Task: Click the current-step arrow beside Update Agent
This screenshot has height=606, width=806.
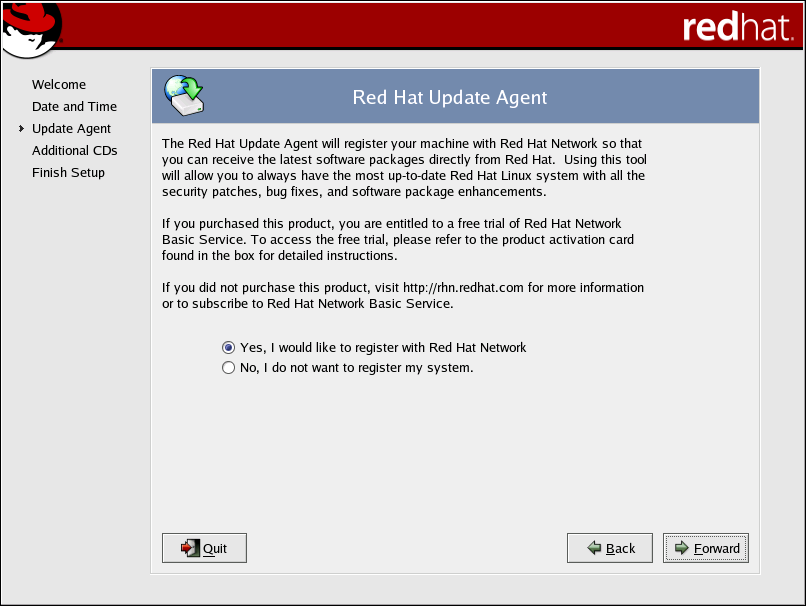Action: pos(21,129)
